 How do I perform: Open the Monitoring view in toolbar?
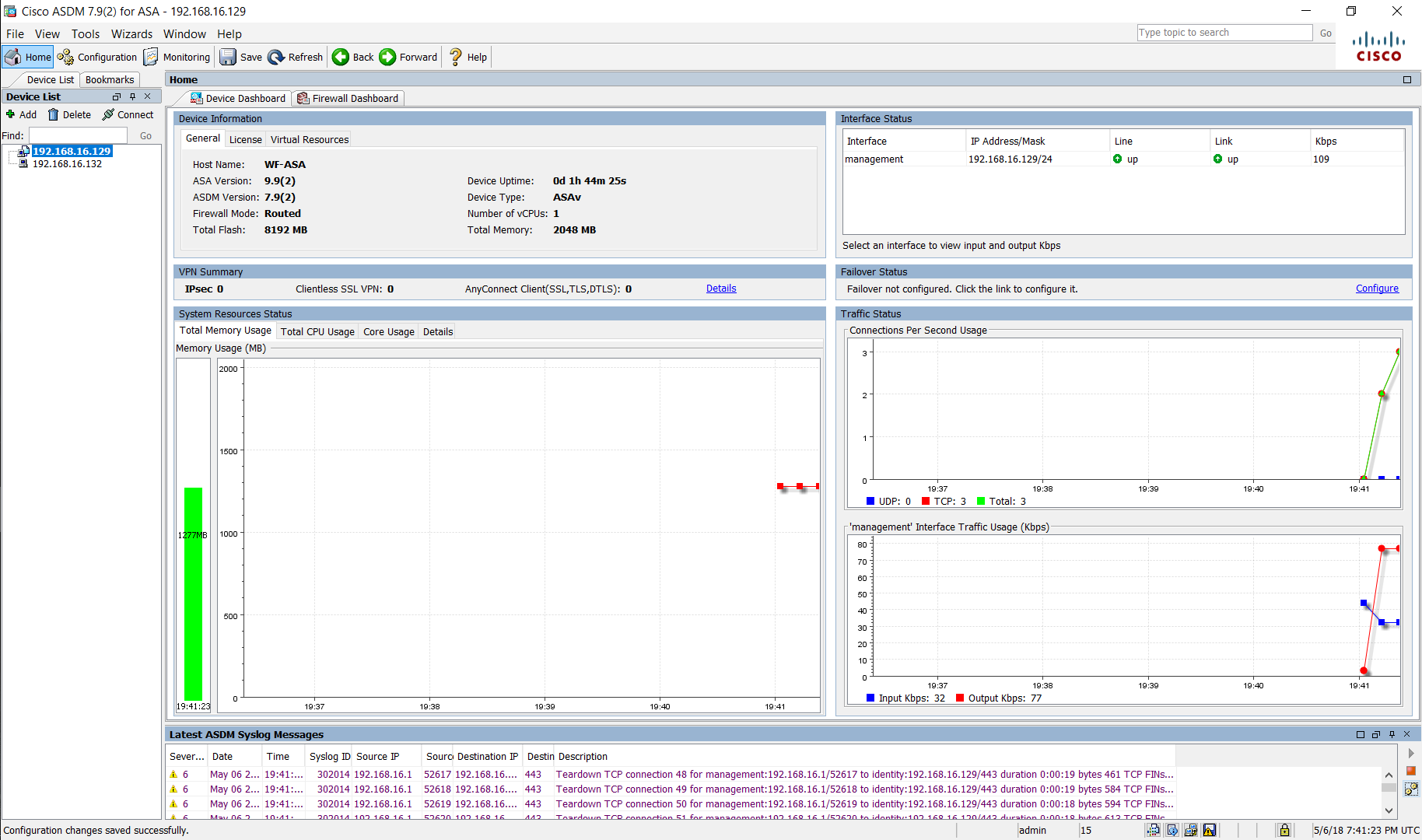click(x=177, y=57)
